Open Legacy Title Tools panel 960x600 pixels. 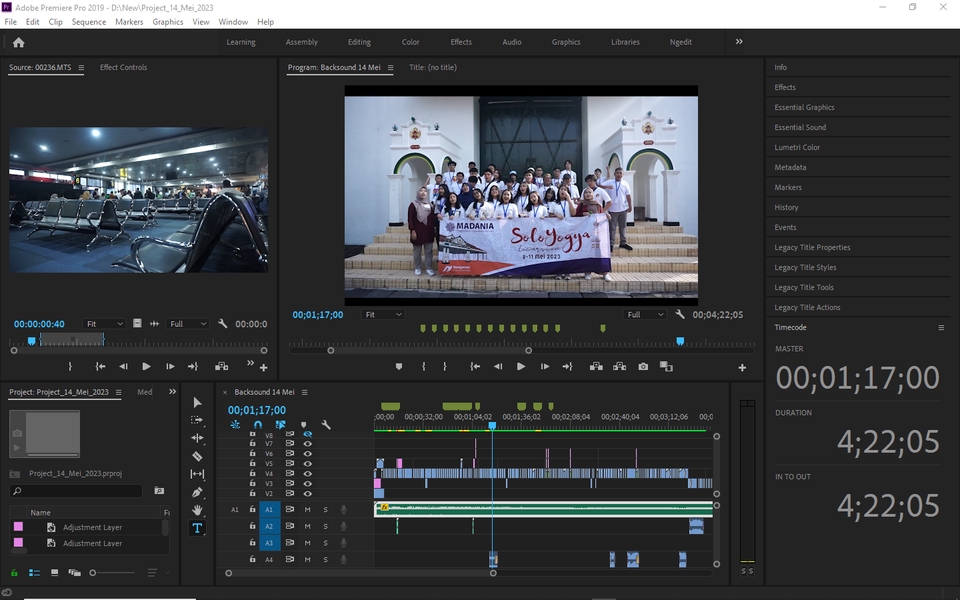(x=804, y=287)
